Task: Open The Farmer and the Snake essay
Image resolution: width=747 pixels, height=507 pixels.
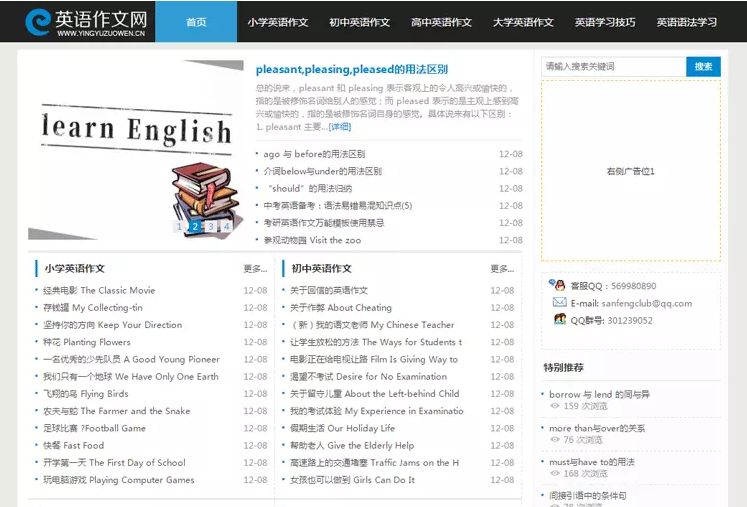Action: click(x=117, y=411)
